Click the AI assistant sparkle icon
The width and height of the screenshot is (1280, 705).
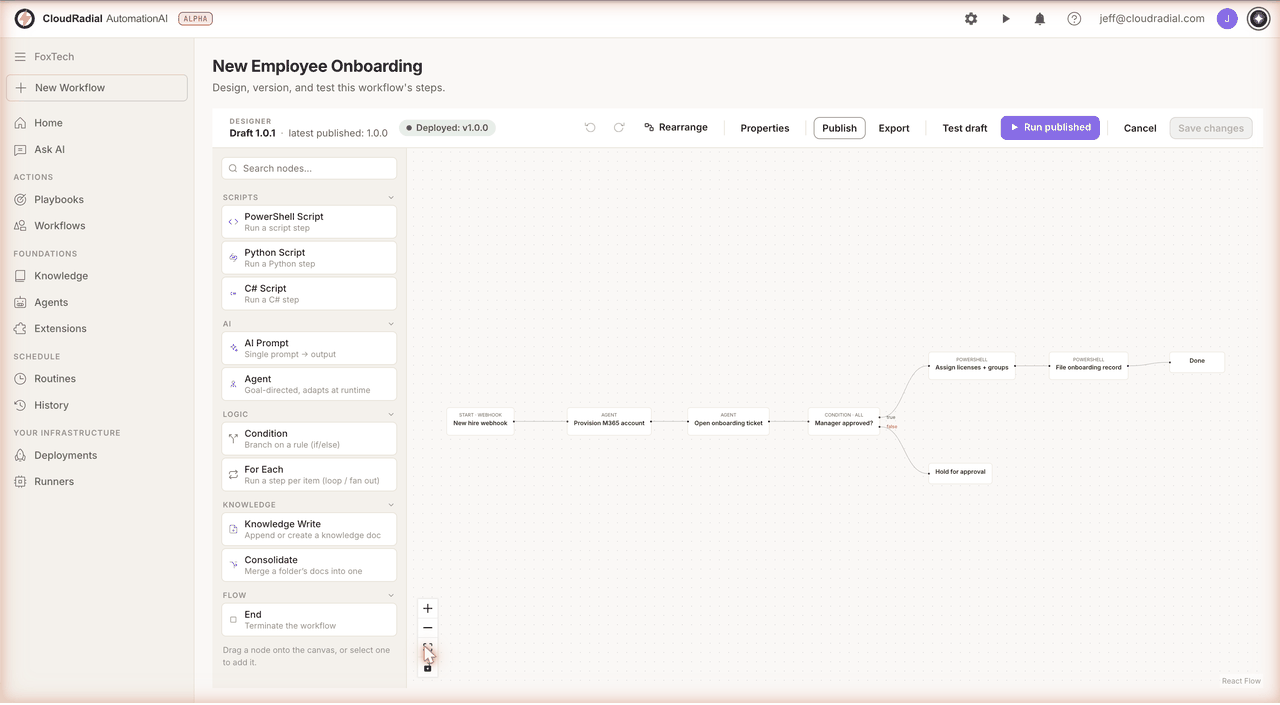[1259, 19]
